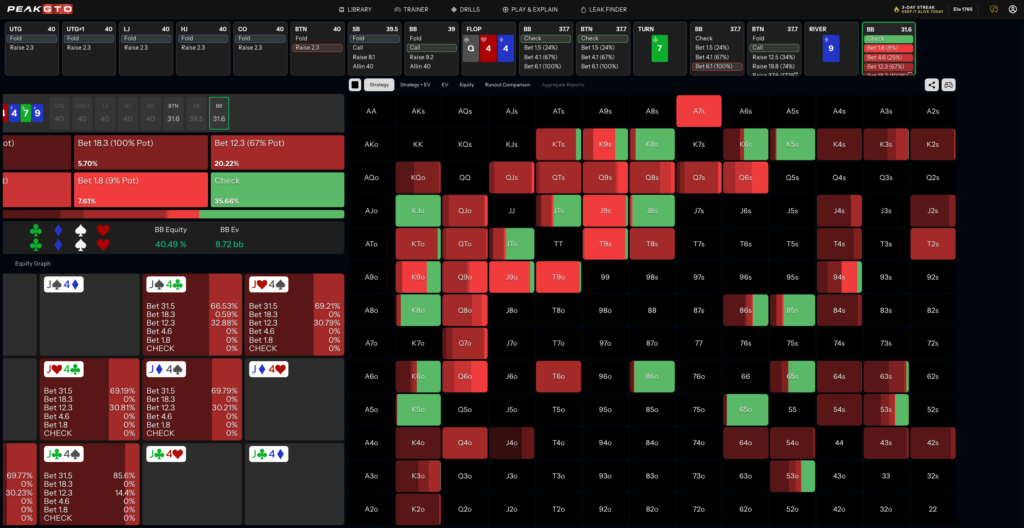Choose Raise 8.1 in the SB column
The width and height of the screenshot is (1024, 528).
375,57
